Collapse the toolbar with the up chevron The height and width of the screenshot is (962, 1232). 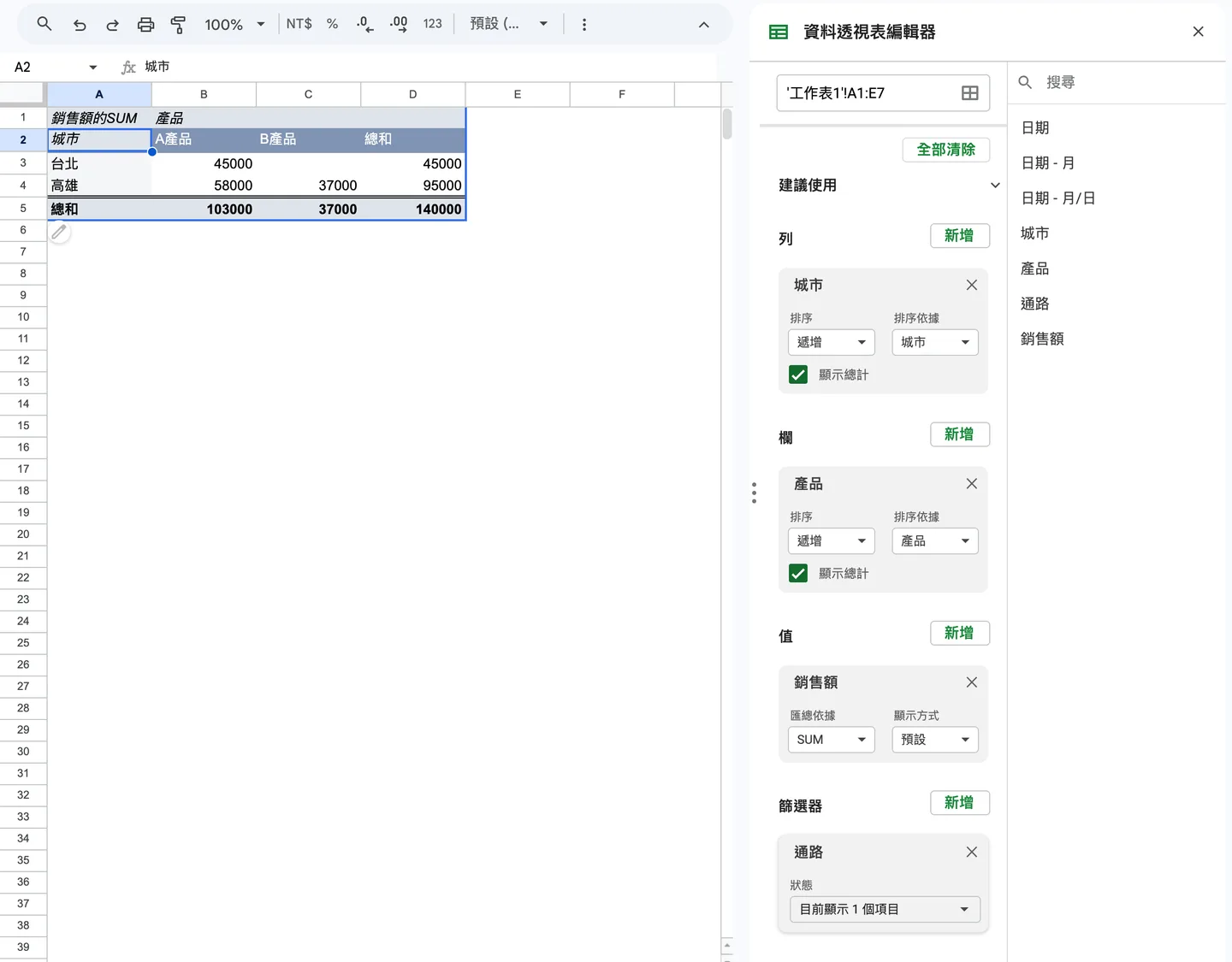point(704,25)
